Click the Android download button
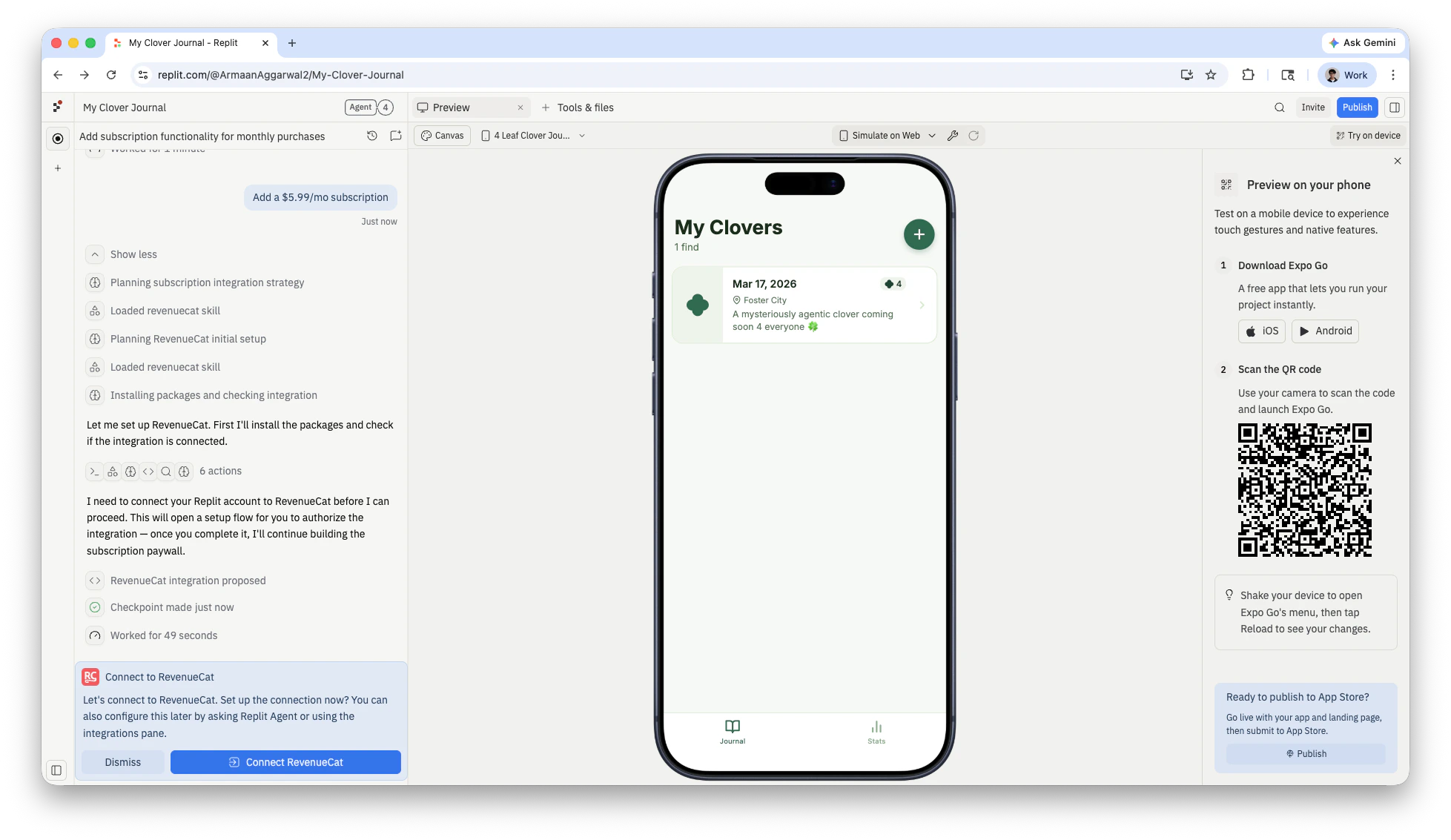The width and height of the screenshot is (1451, 840). pyautogui.click(x=1324, y=331)
